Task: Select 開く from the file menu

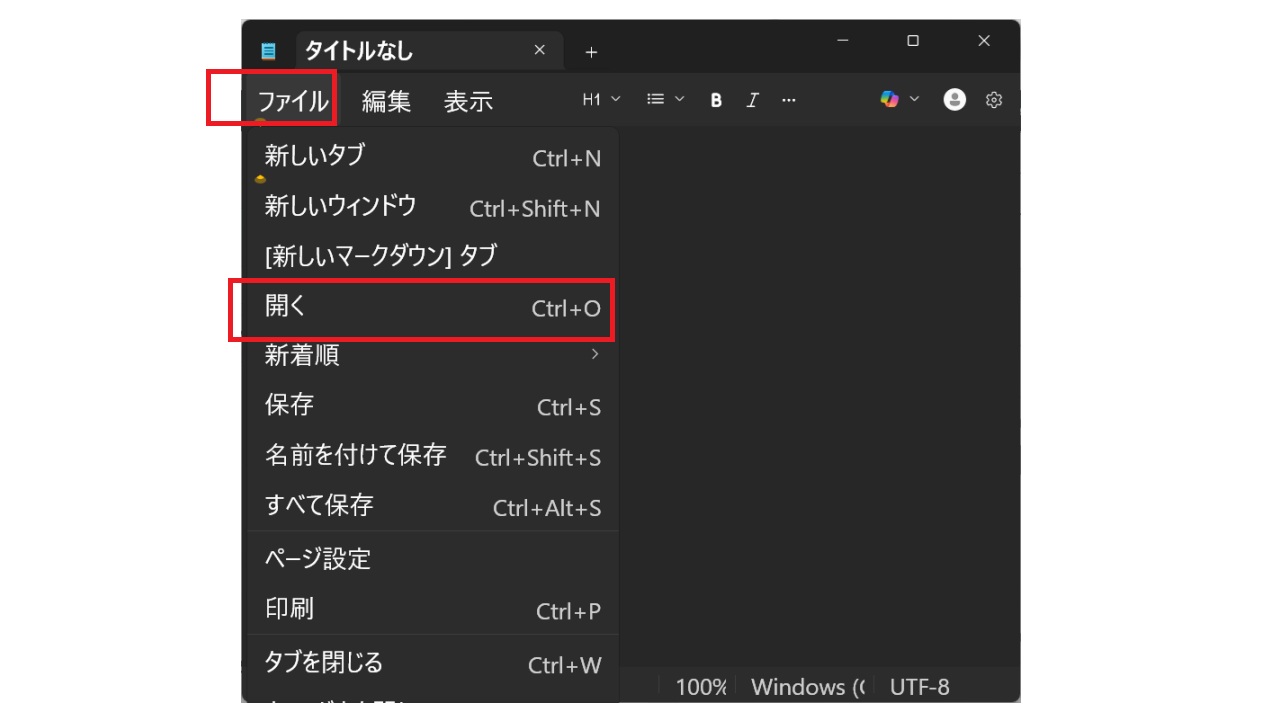Action: tap(432, 307)
